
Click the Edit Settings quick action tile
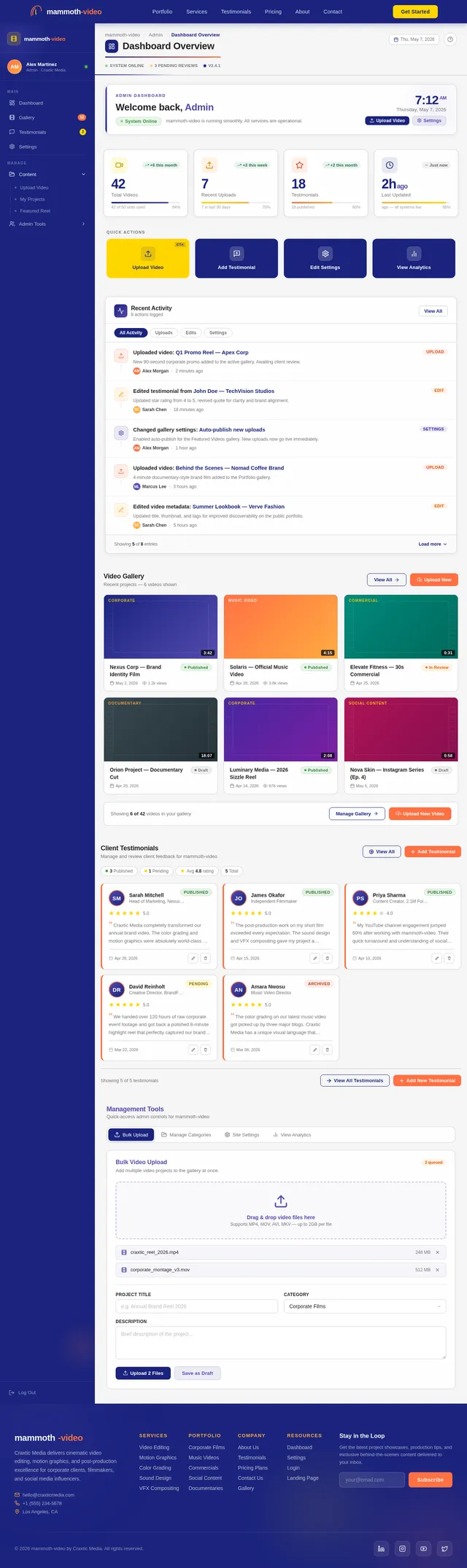tap(325, 258)
